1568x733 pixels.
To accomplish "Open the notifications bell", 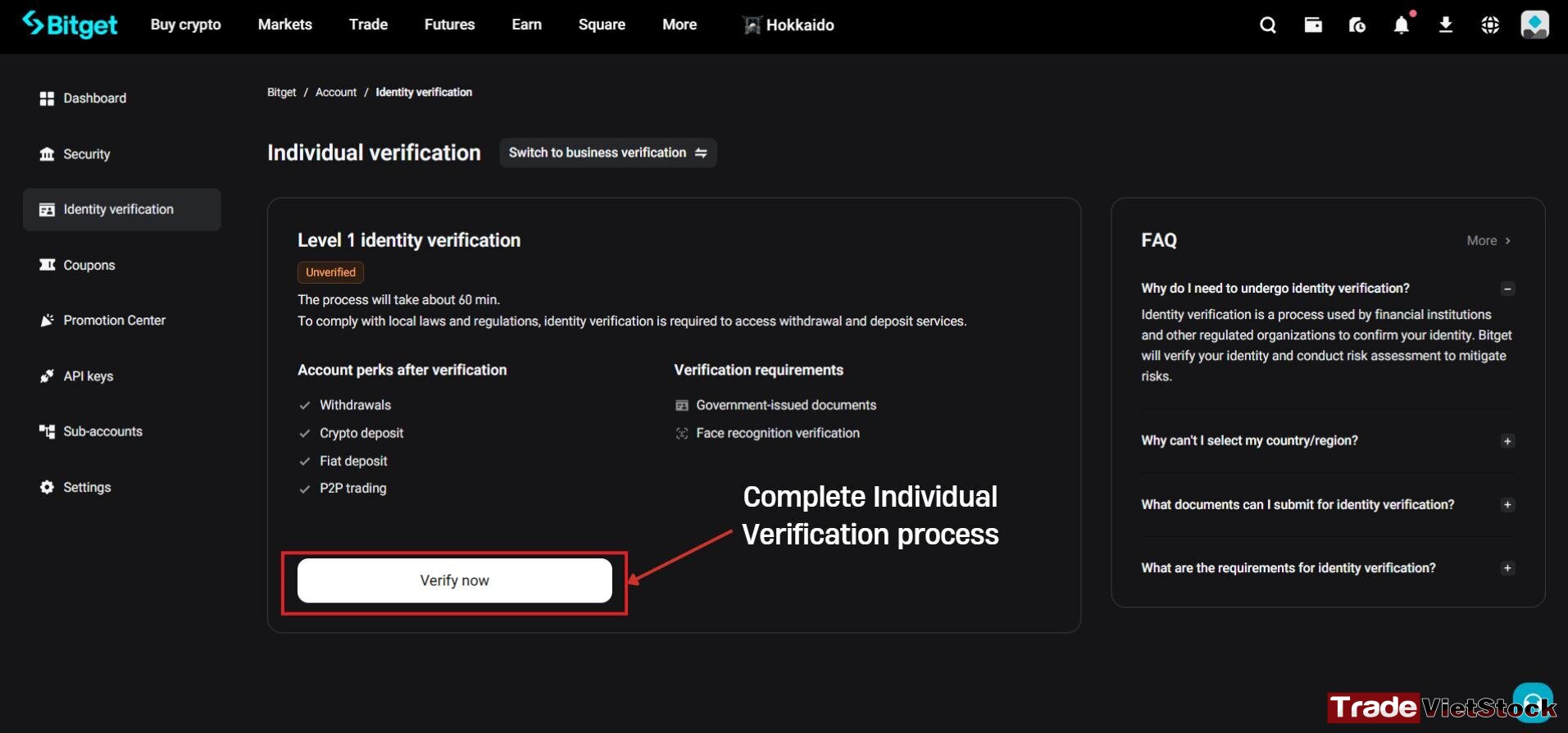I will (x=1402, y=25).
